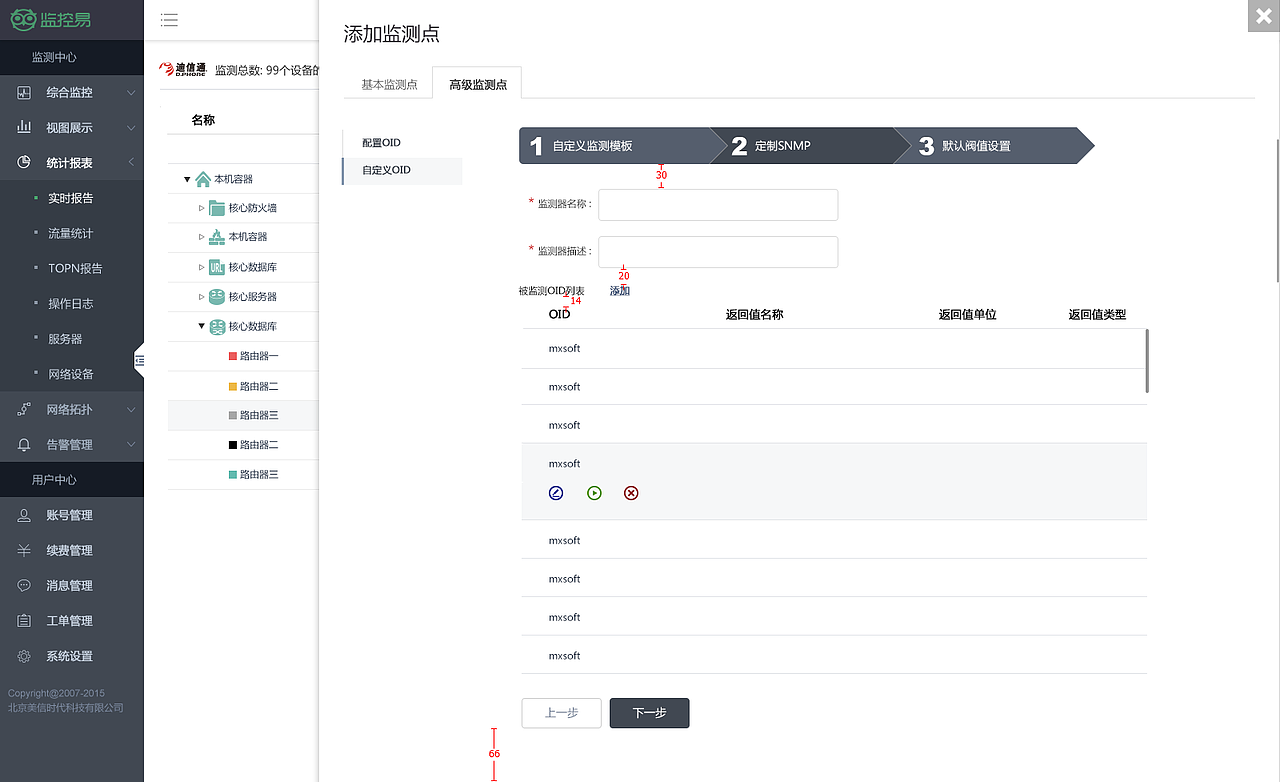
Task: Open the 服务器 submenu item
Action: coord(65,339)
